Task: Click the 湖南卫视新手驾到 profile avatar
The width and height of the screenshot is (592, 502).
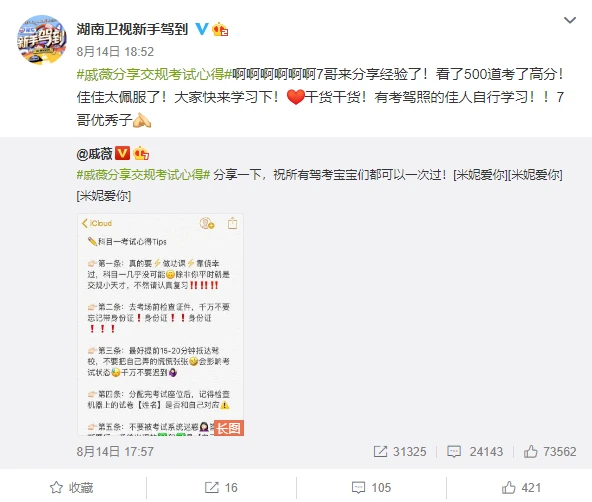Action: point(42,40)
